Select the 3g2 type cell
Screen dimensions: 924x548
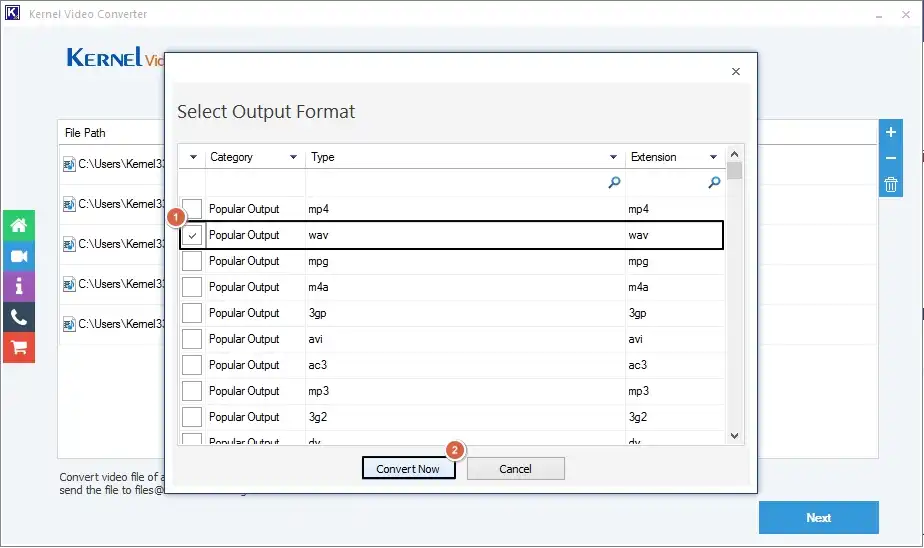pyautogui.click(x=465, y=417)
